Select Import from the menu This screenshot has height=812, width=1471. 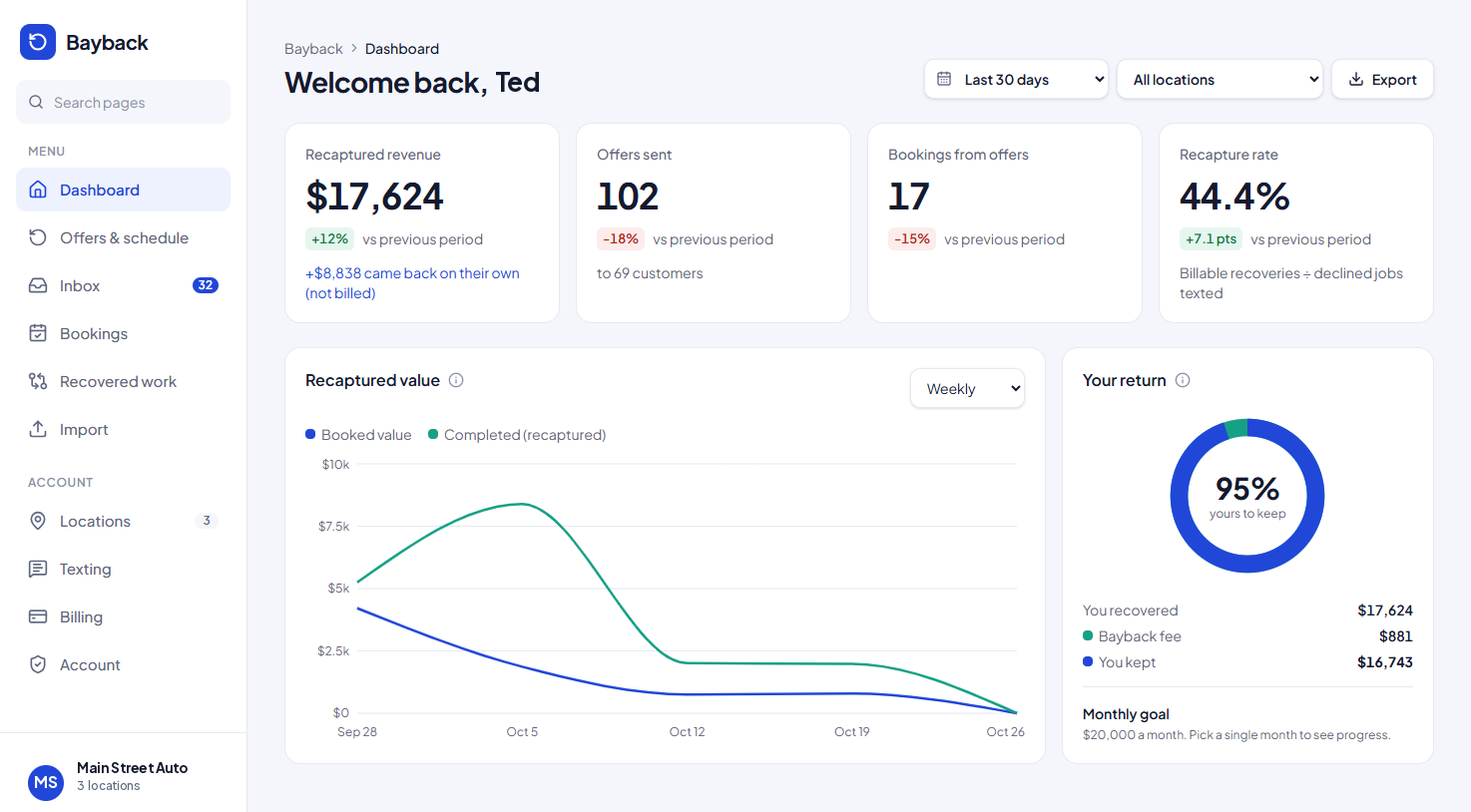[123, 429]
